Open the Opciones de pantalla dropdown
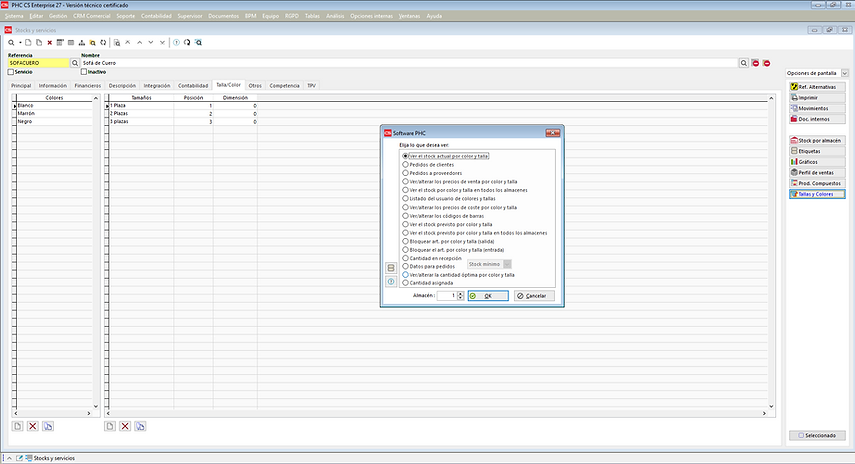Image resolution: width=855 pixels, height=464 pixels. (845, 73)
